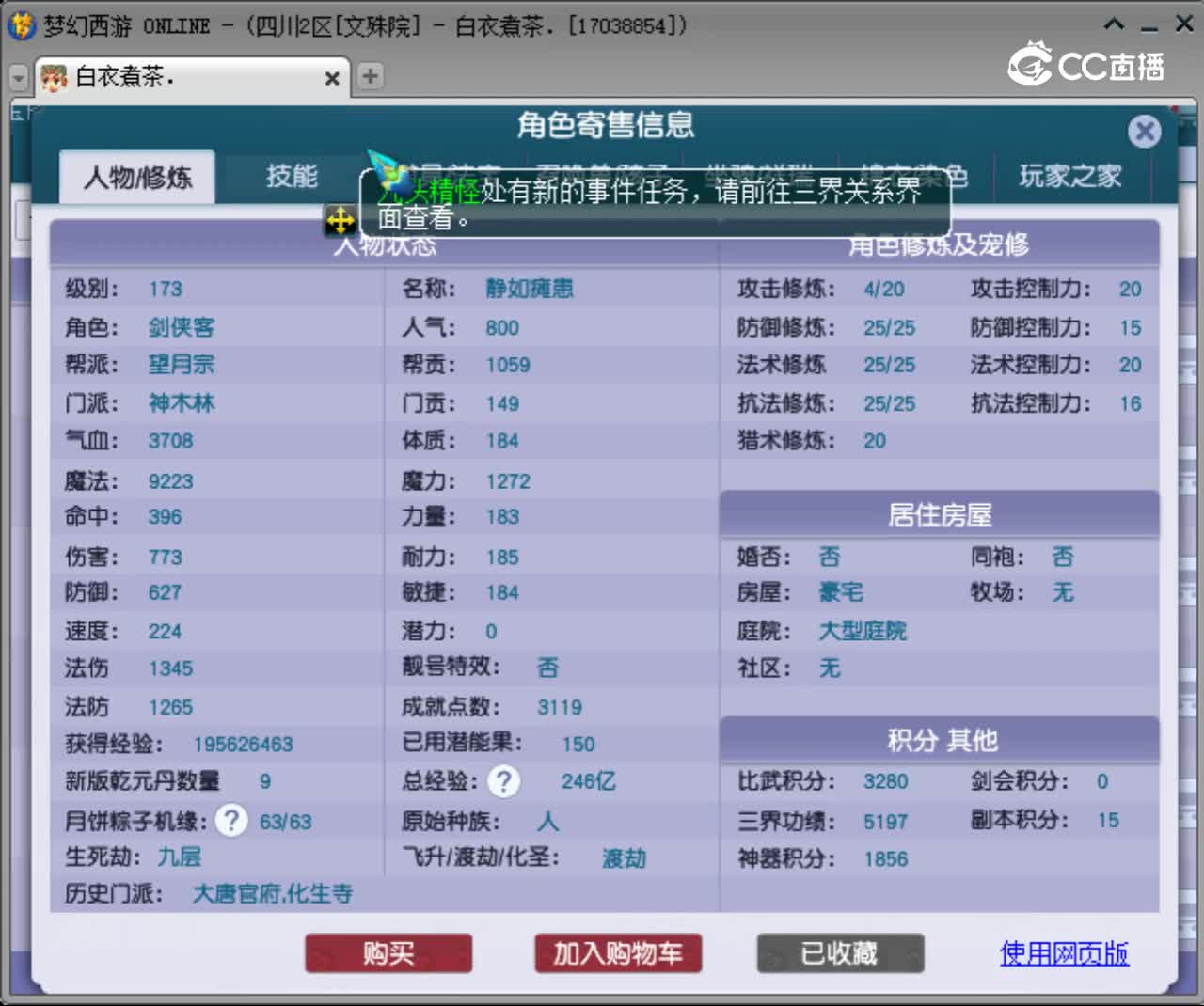Click the 总经验 help question mark
The height and width of the screenshot is (1006, 1204).
(504, 781)
